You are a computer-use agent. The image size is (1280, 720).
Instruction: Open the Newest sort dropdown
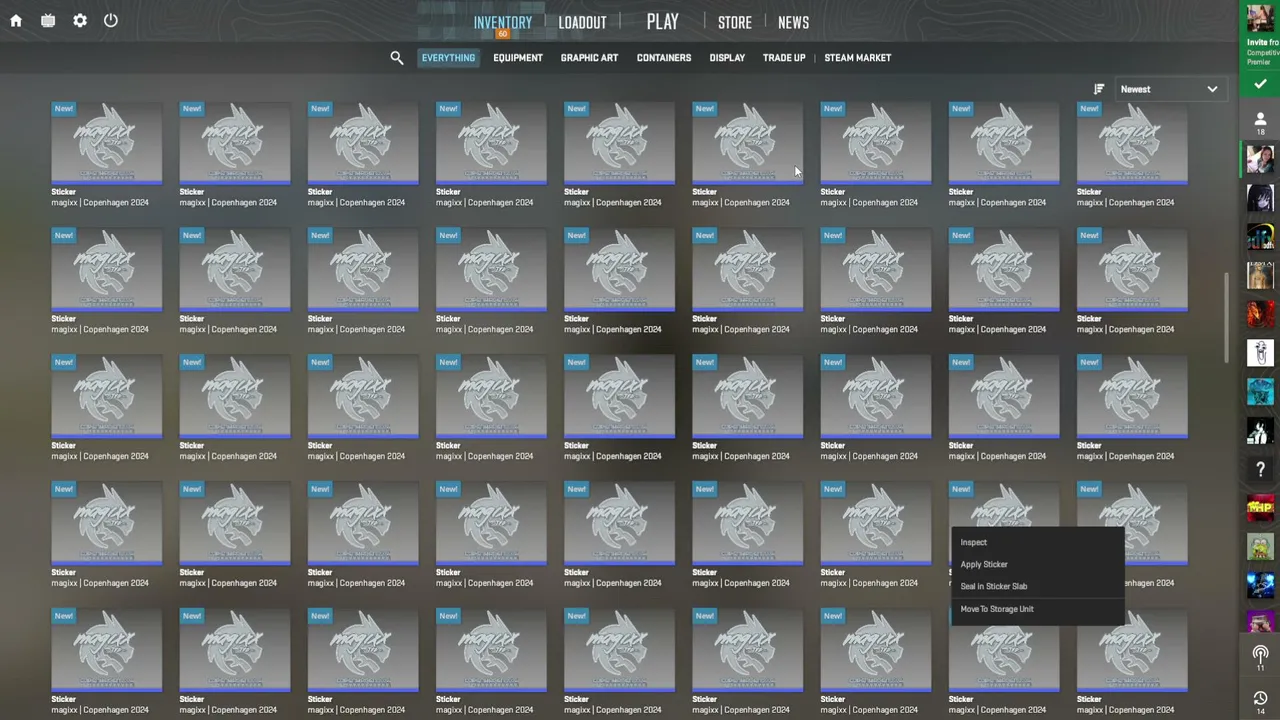(1169, 89)
